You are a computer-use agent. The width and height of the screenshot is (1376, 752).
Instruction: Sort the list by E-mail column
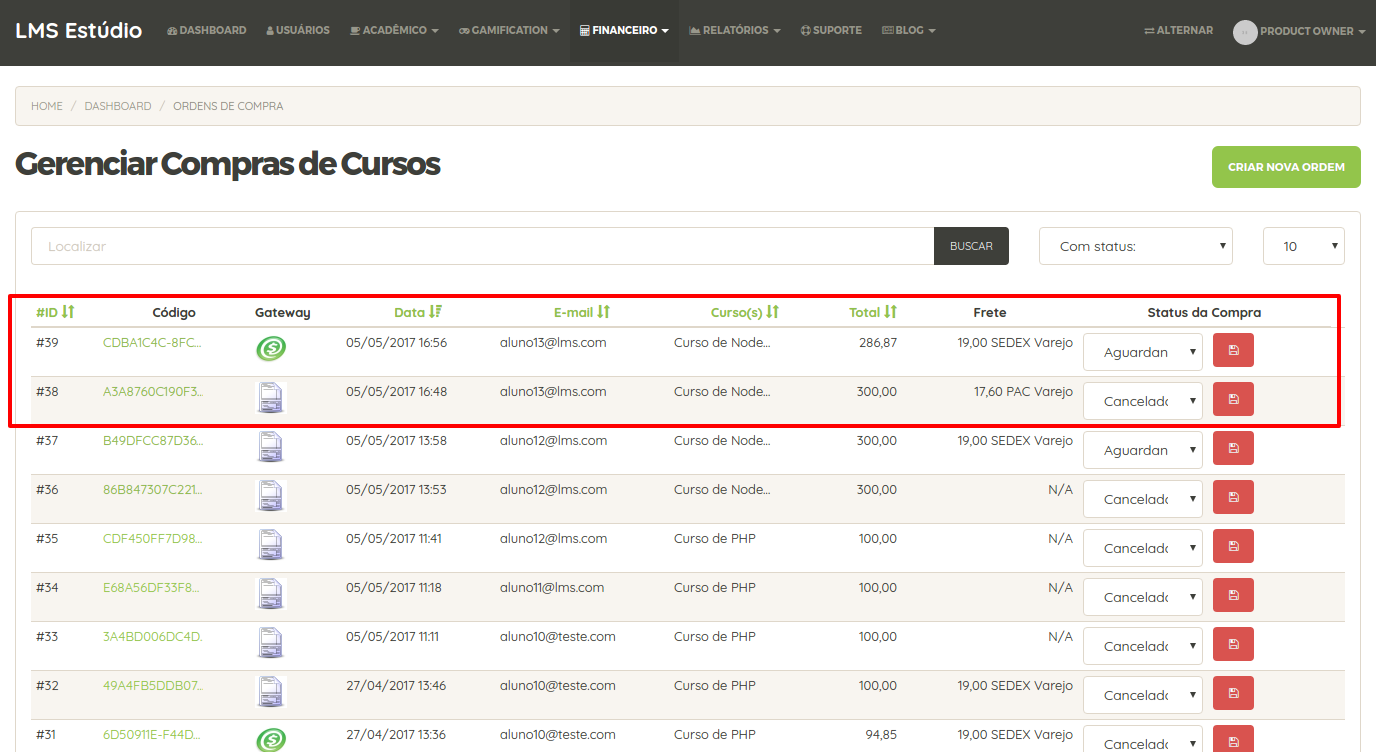pyautogui.click(x=581, y=312)
